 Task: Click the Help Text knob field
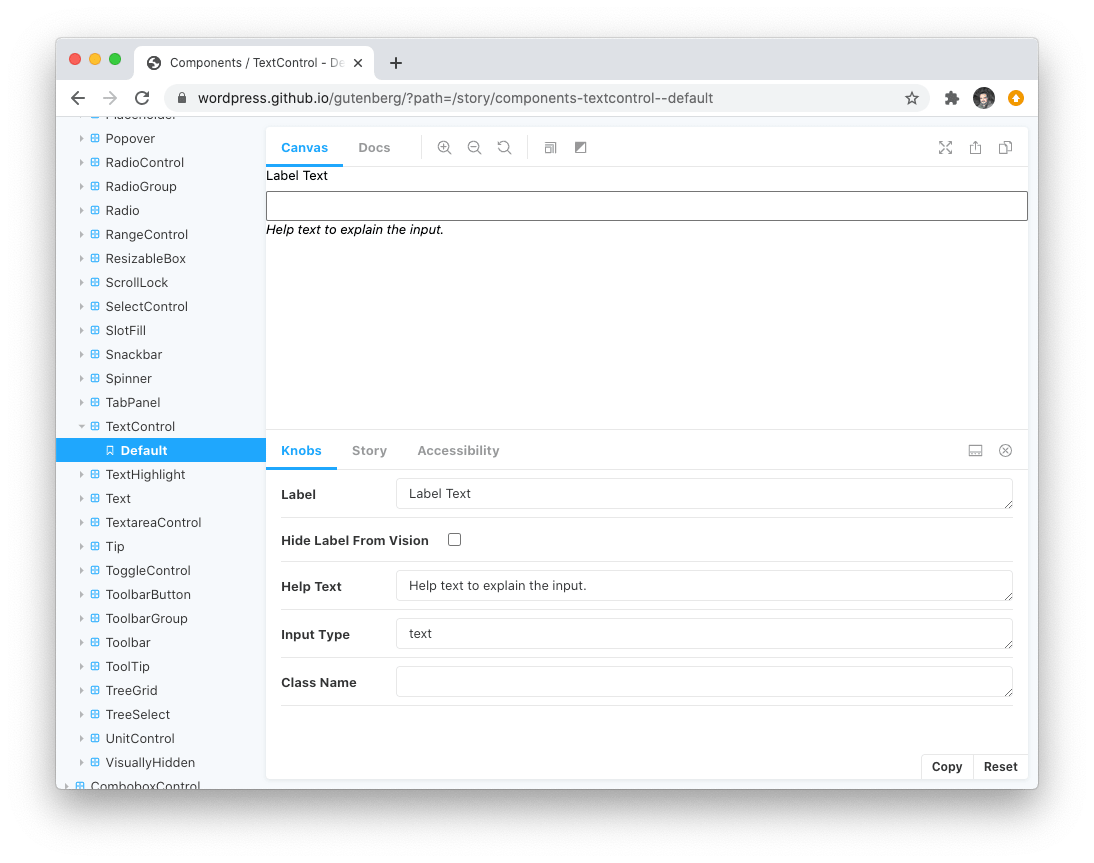(x=704, y=585)
